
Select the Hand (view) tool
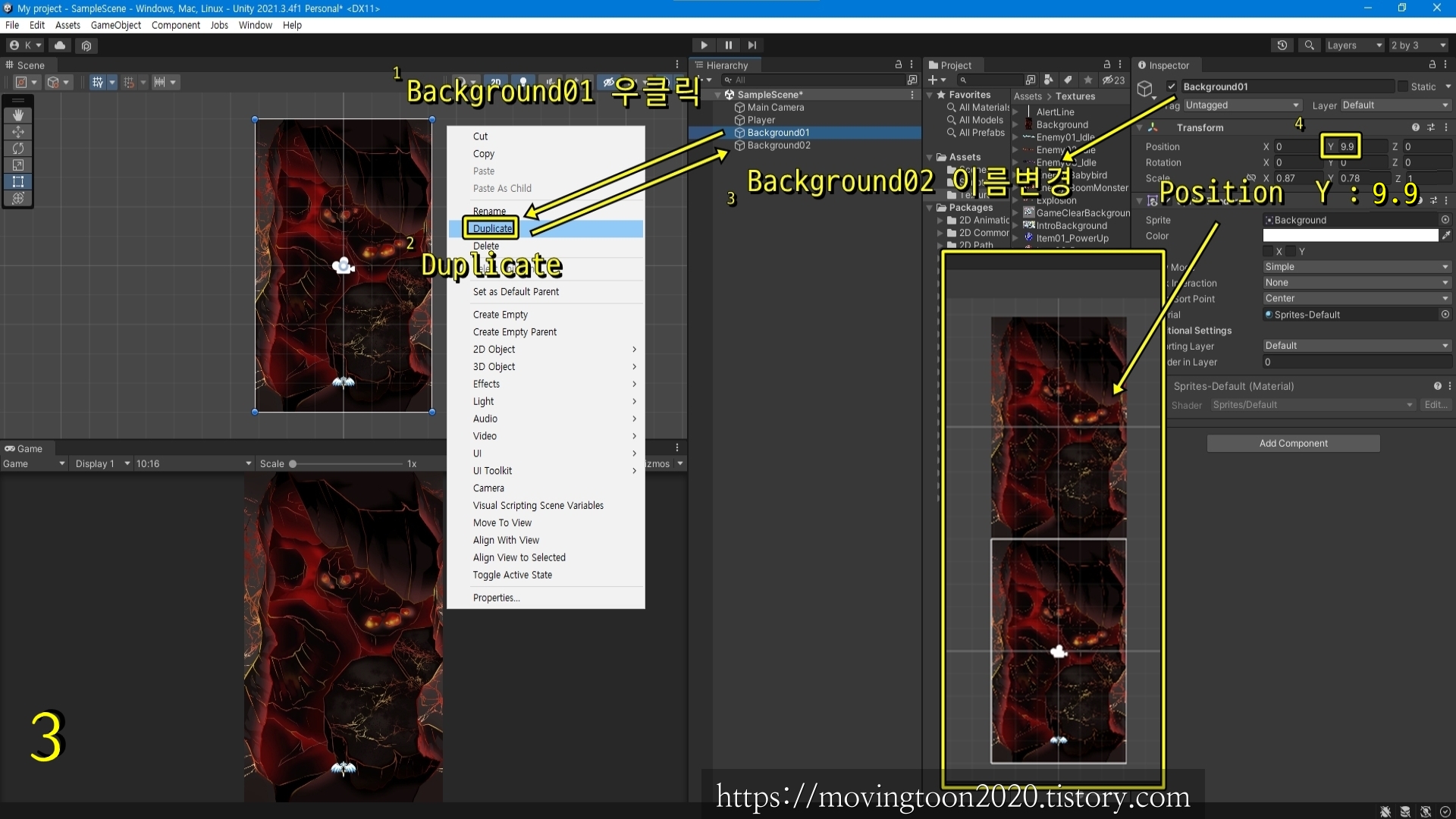click(x=18, y=115)
